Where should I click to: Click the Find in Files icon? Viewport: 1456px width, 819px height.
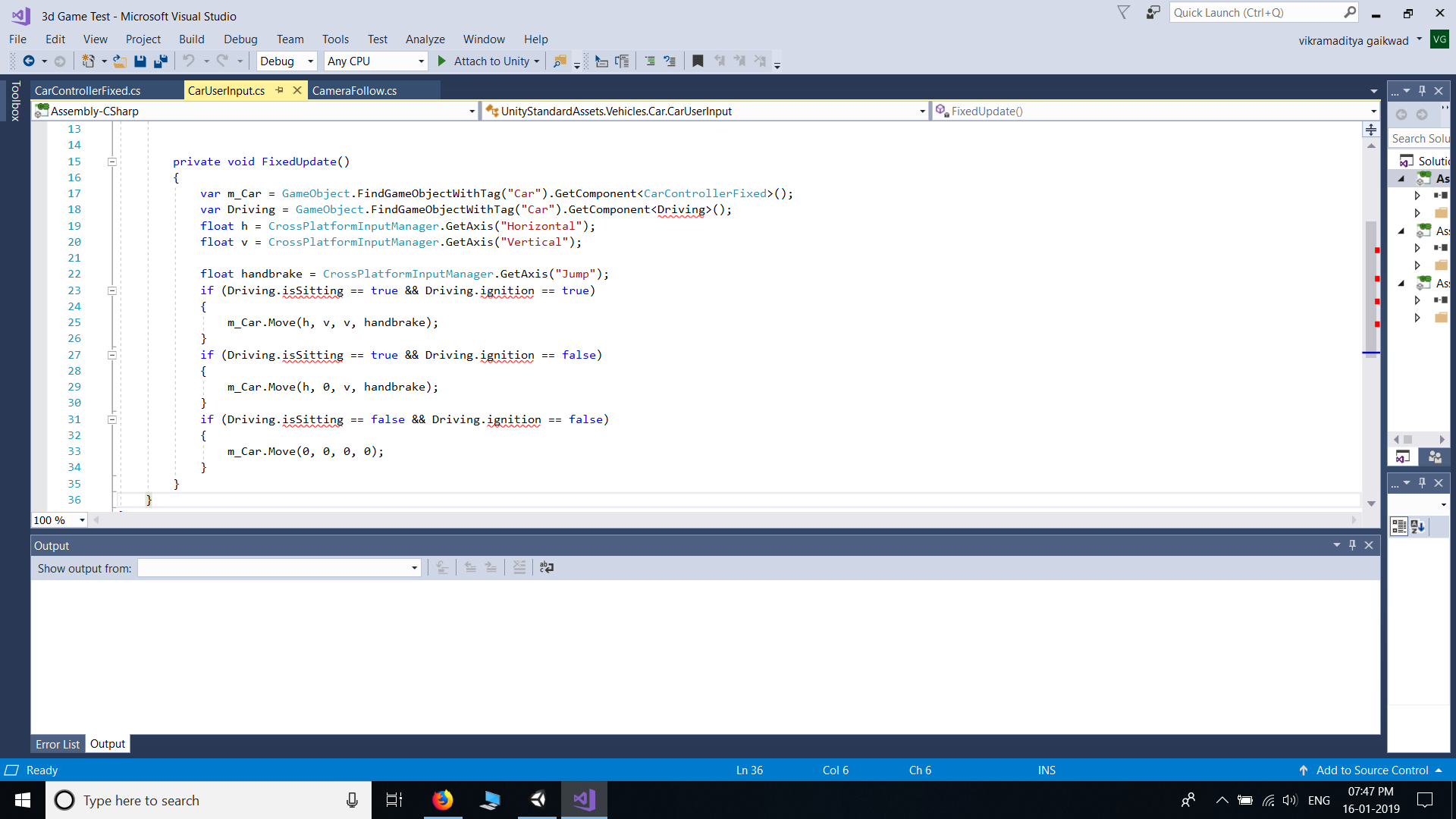(x=560, y=61)
